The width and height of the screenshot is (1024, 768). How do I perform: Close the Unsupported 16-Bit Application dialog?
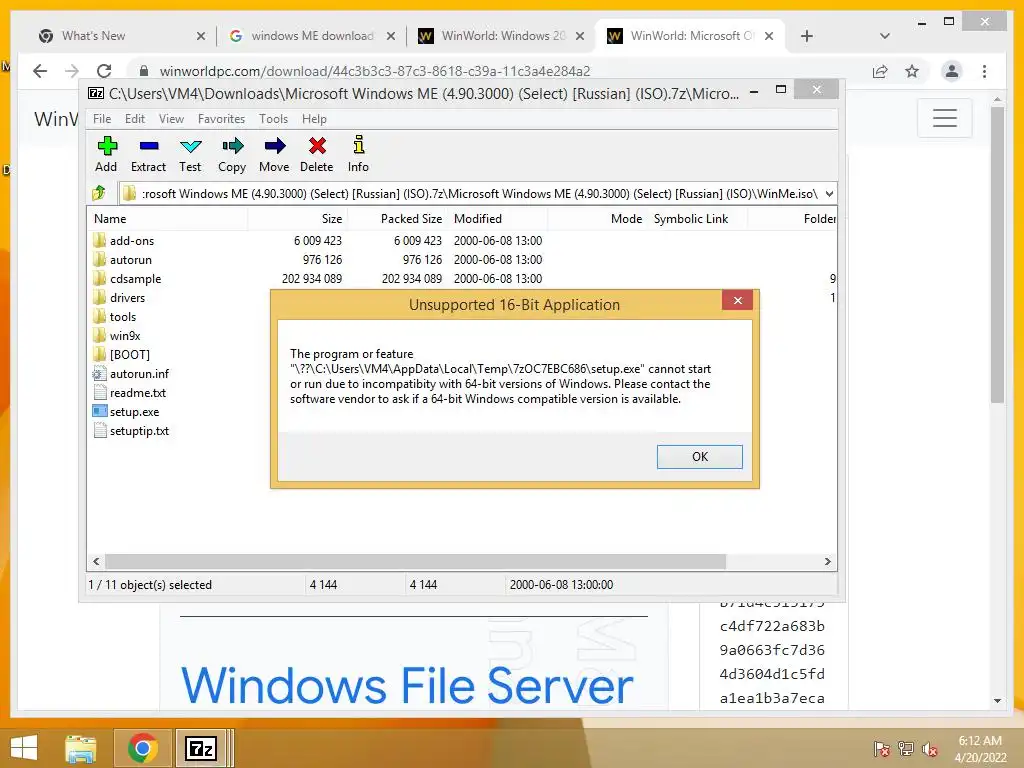[x=737, y=300]
